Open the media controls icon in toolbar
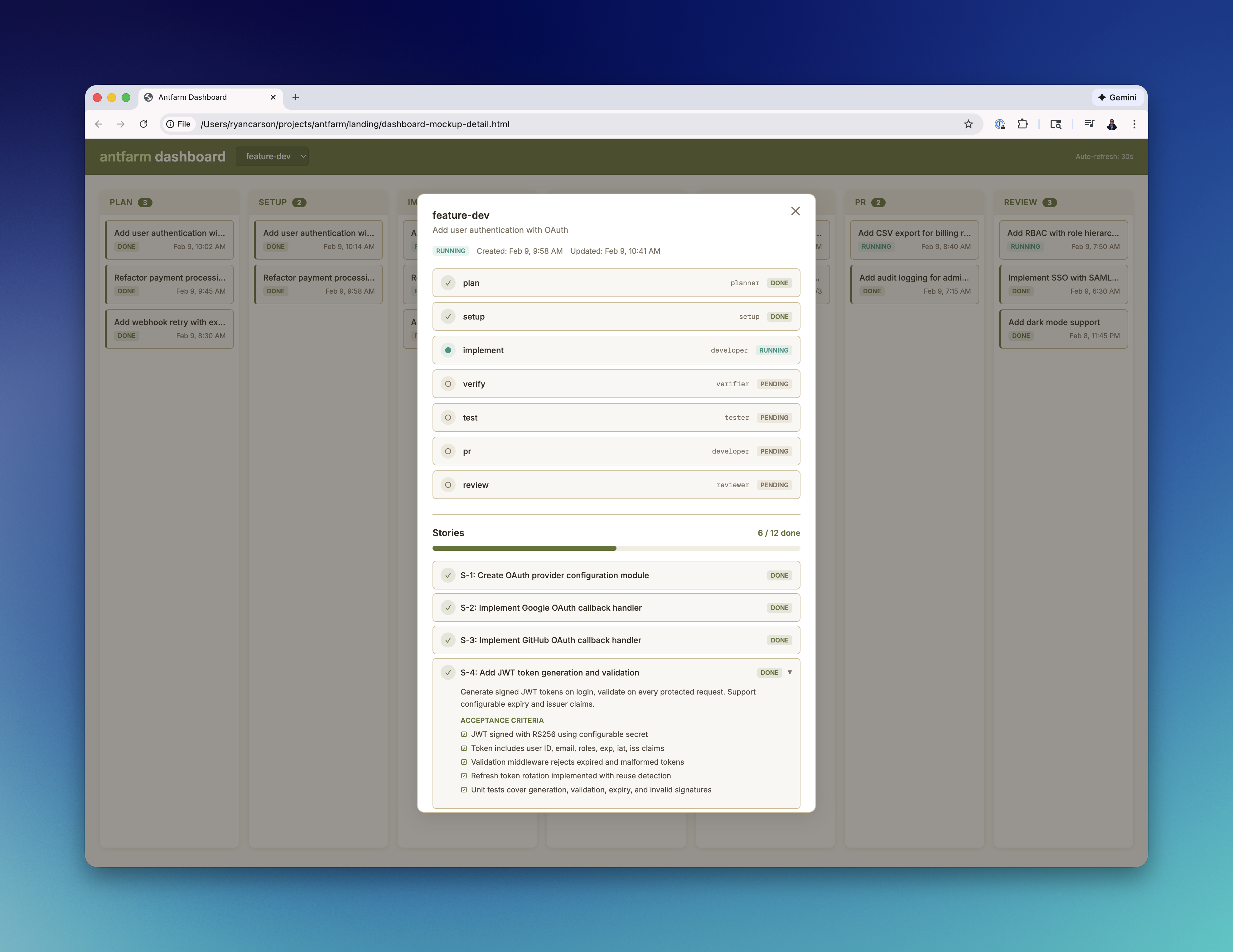 pyautogui.click(x=1089, y=124)
